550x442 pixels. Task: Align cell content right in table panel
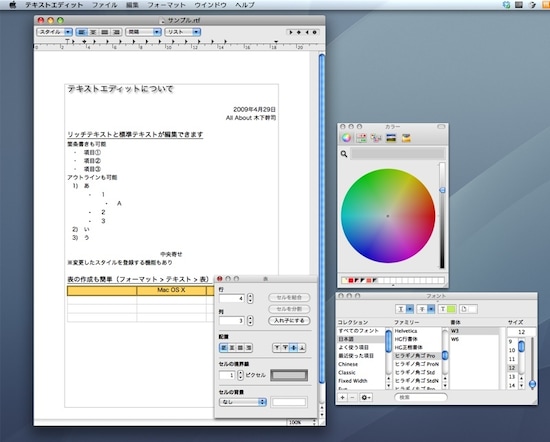pos(249,348)
